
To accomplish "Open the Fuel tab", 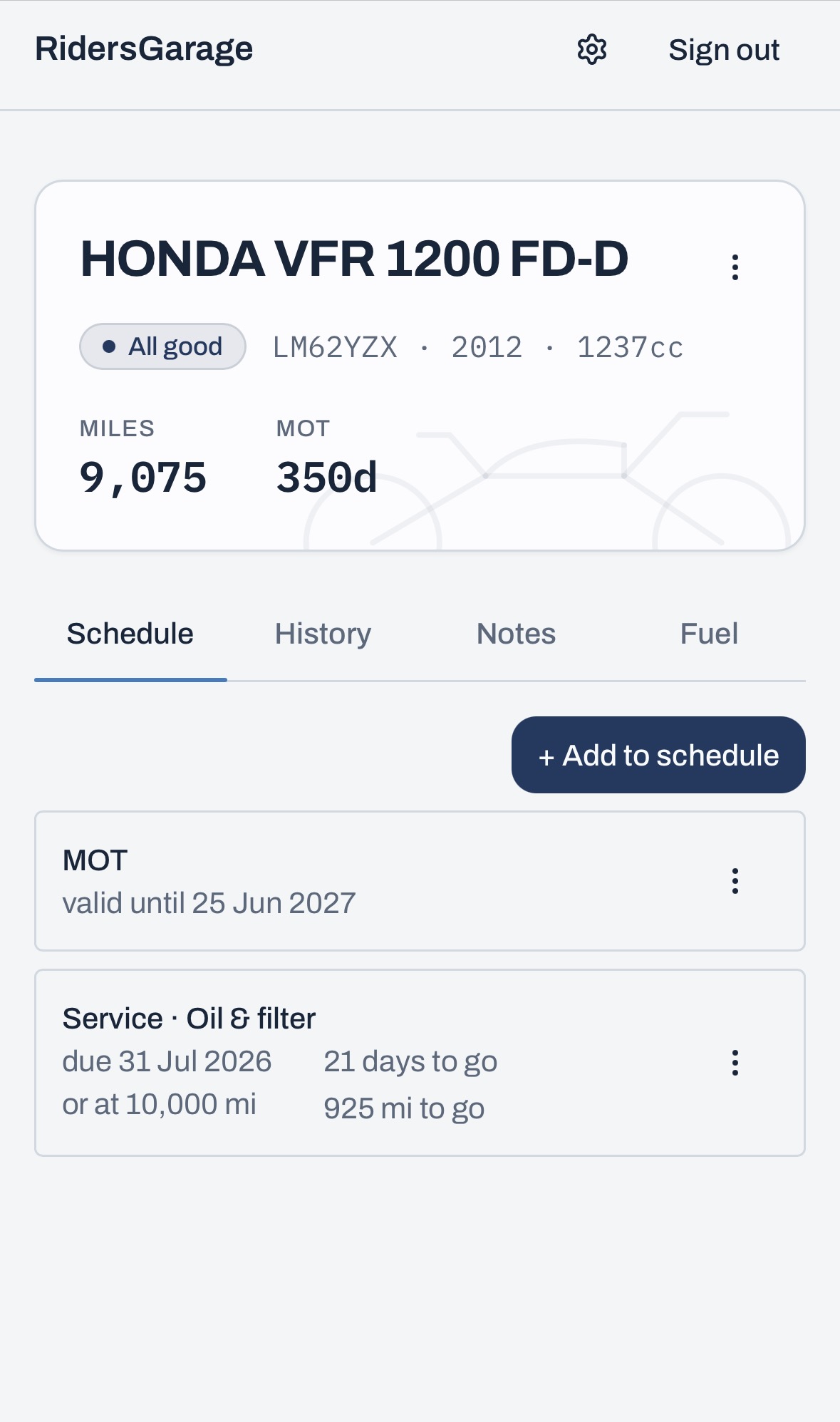I will pyautogui.click(x=709, y=634).
